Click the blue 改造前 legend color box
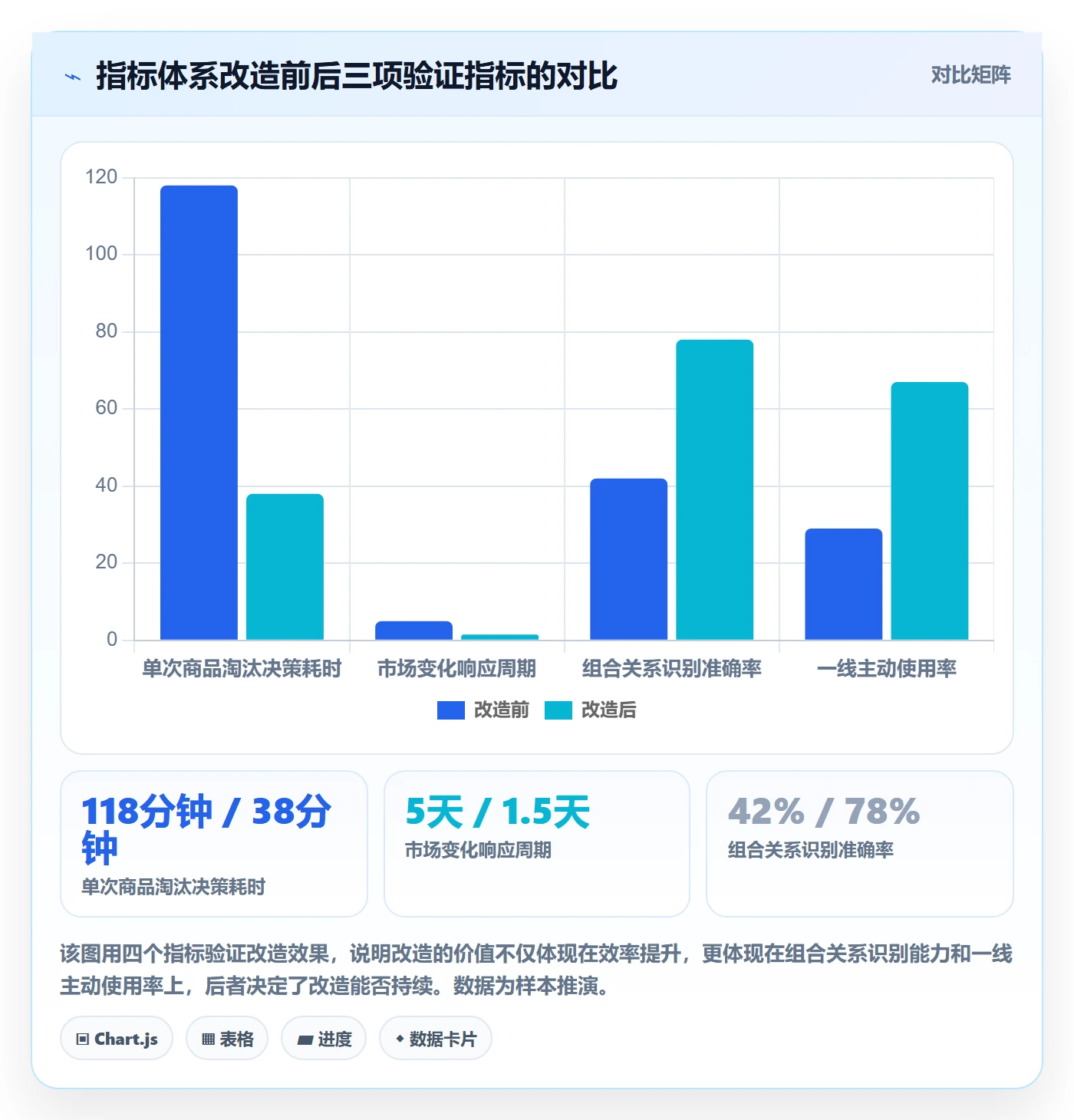Screen dimensions: 1074x1120 [x=451, y=710]
